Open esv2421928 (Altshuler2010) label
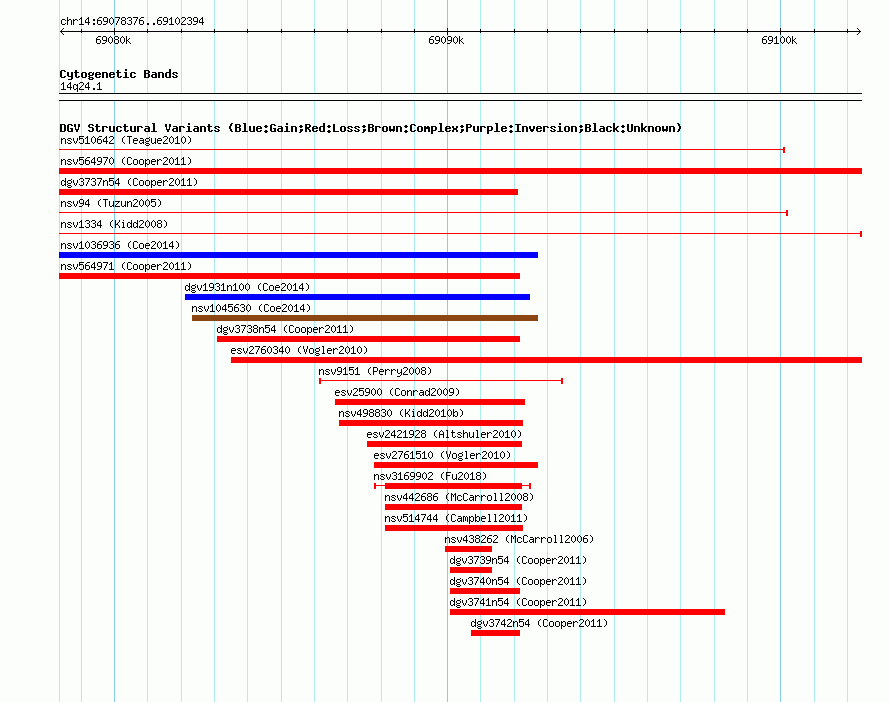The width and height of the screenshot is (890, 702). tap(444, 434)
